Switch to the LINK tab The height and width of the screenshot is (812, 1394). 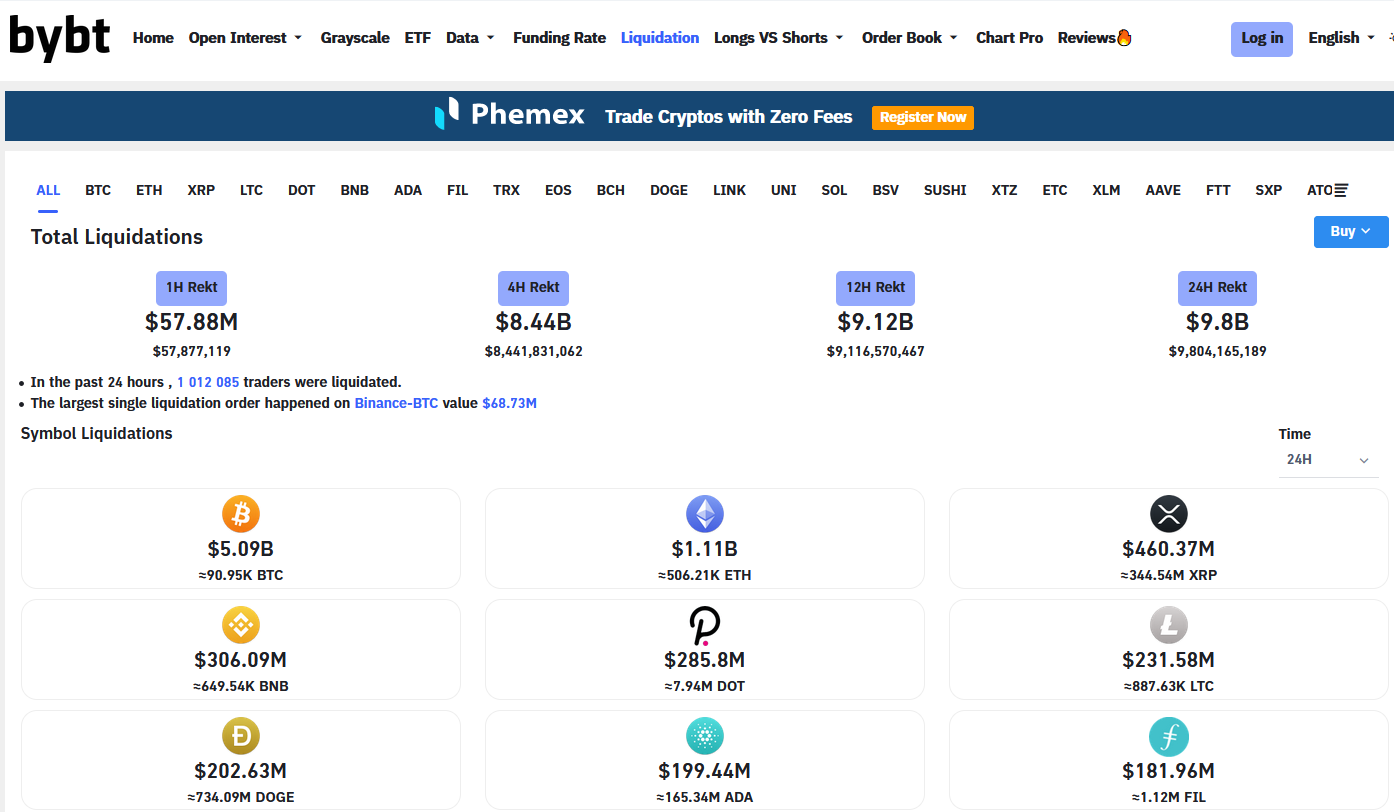[x=730, y=190]
